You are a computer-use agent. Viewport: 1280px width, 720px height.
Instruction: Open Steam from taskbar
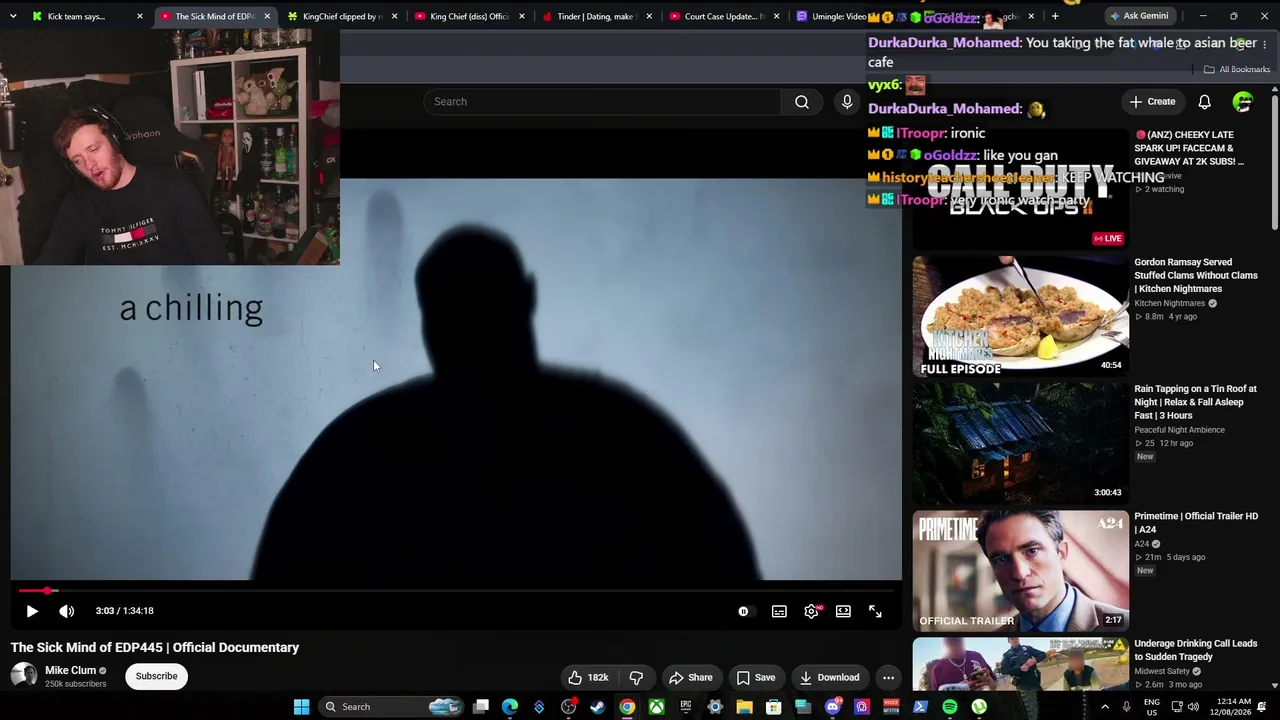pyautogui.click(x=597, y=707)
